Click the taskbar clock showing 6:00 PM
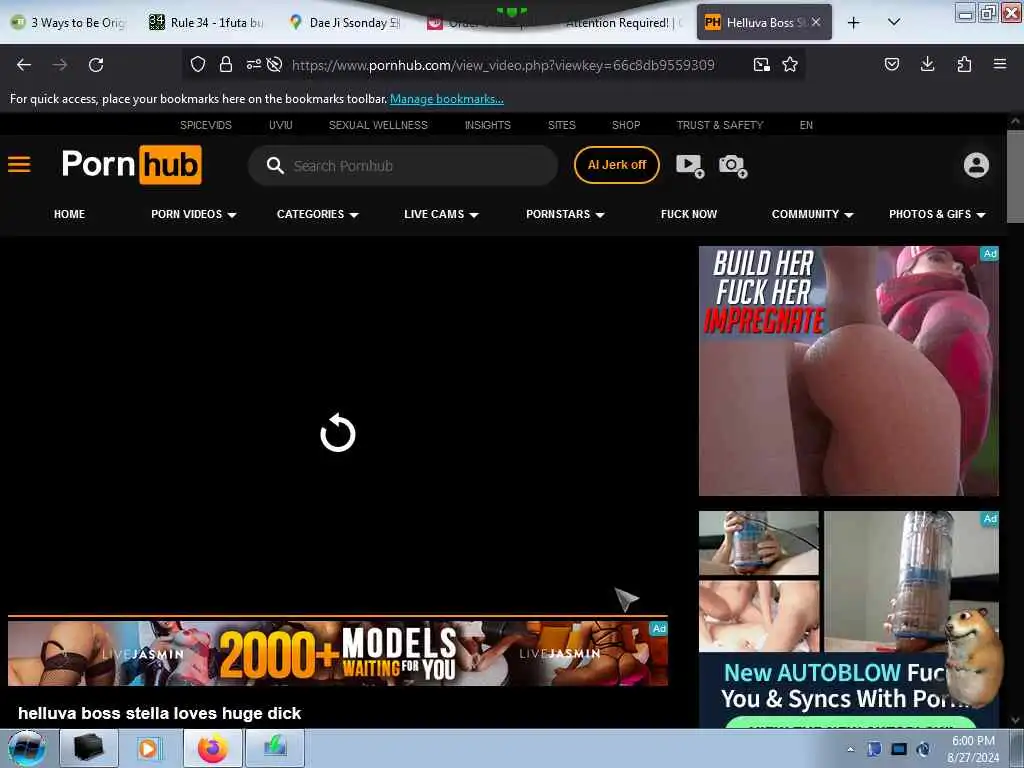1024x768 pixels. [973, 749]
